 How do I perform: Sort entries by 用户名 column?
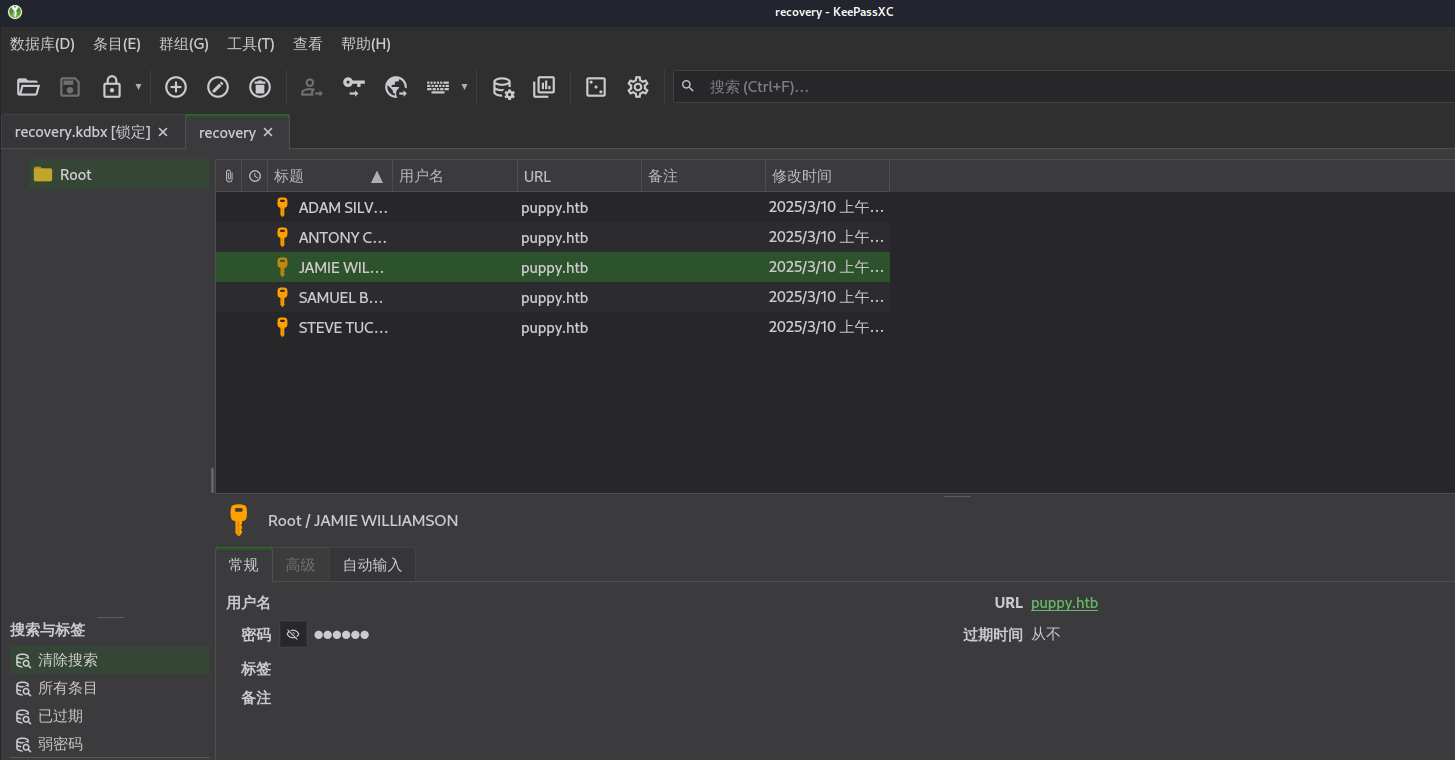point(455,176)
